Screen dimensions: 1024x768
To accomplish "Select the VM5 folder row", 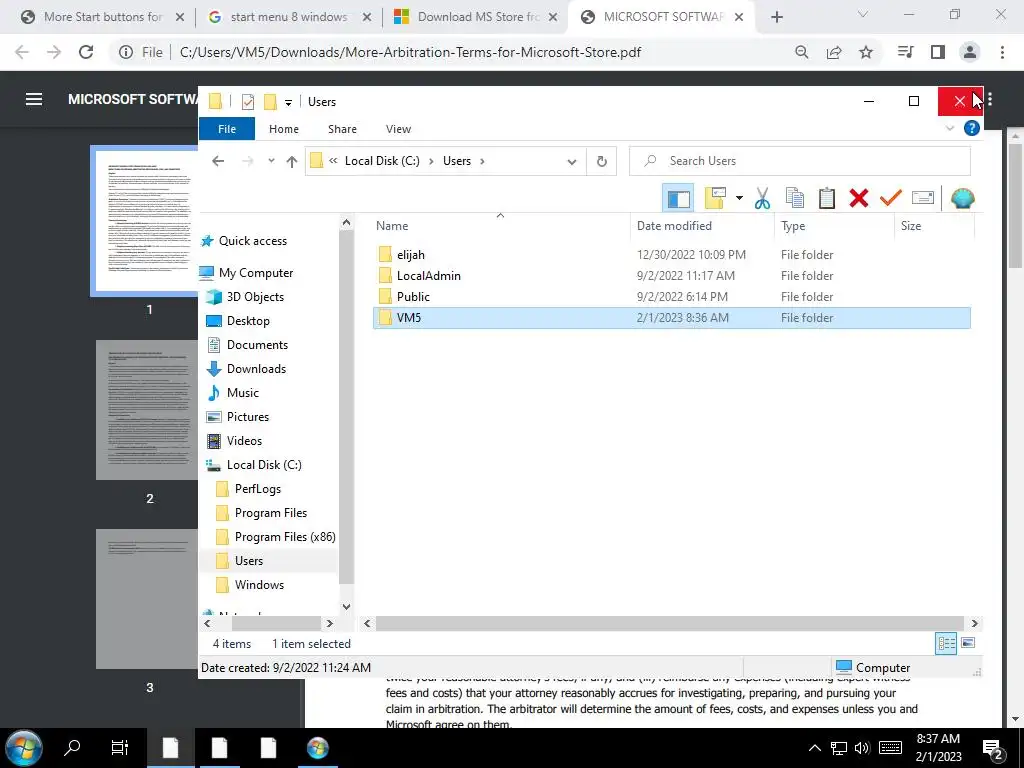I will point(672,318).
